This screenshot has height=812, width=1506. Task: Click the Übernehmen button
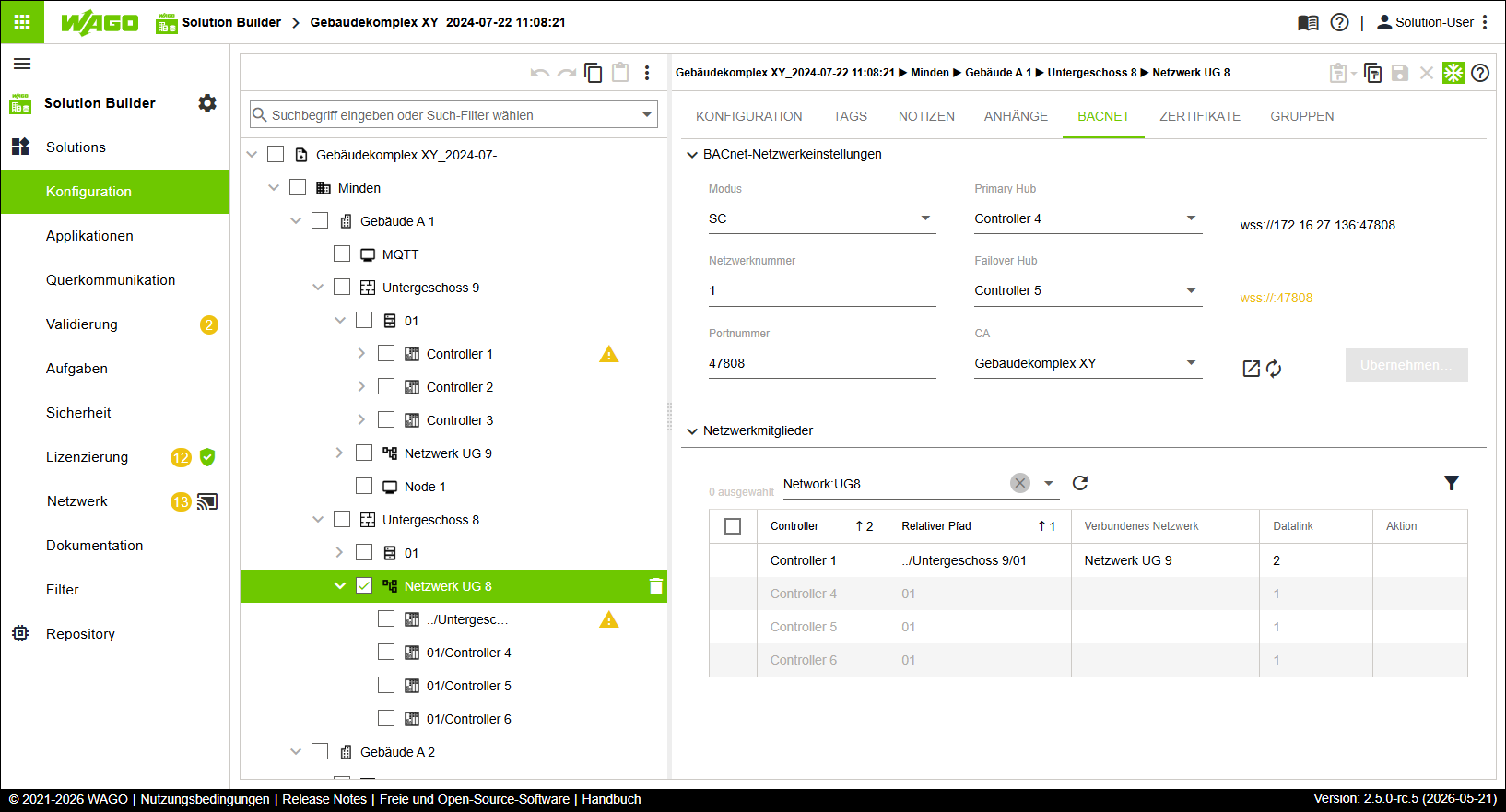[x=1406, y=365]
